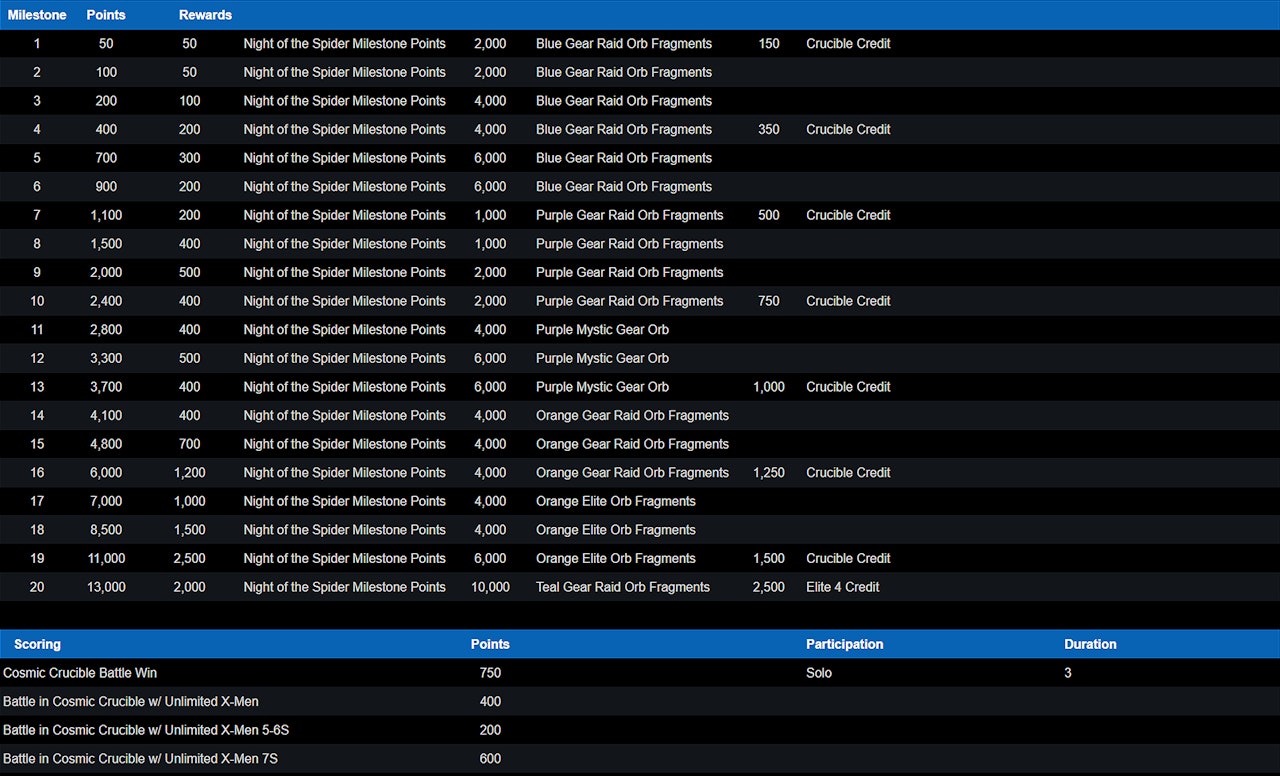Click the 2,500 milestone points reward in row 19
This screenshot has width=1280, height=776.
190,558
